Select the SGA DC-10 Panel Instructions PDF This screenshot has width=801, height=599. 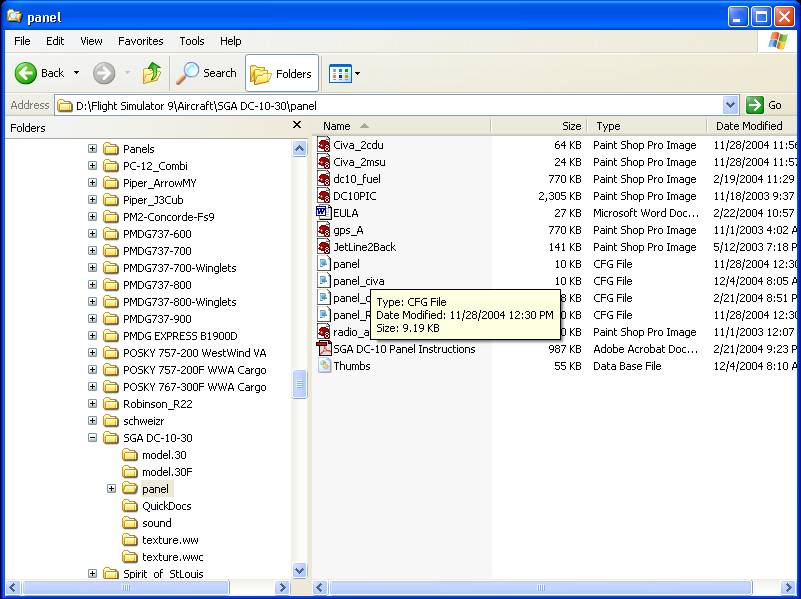coord(403,349)
